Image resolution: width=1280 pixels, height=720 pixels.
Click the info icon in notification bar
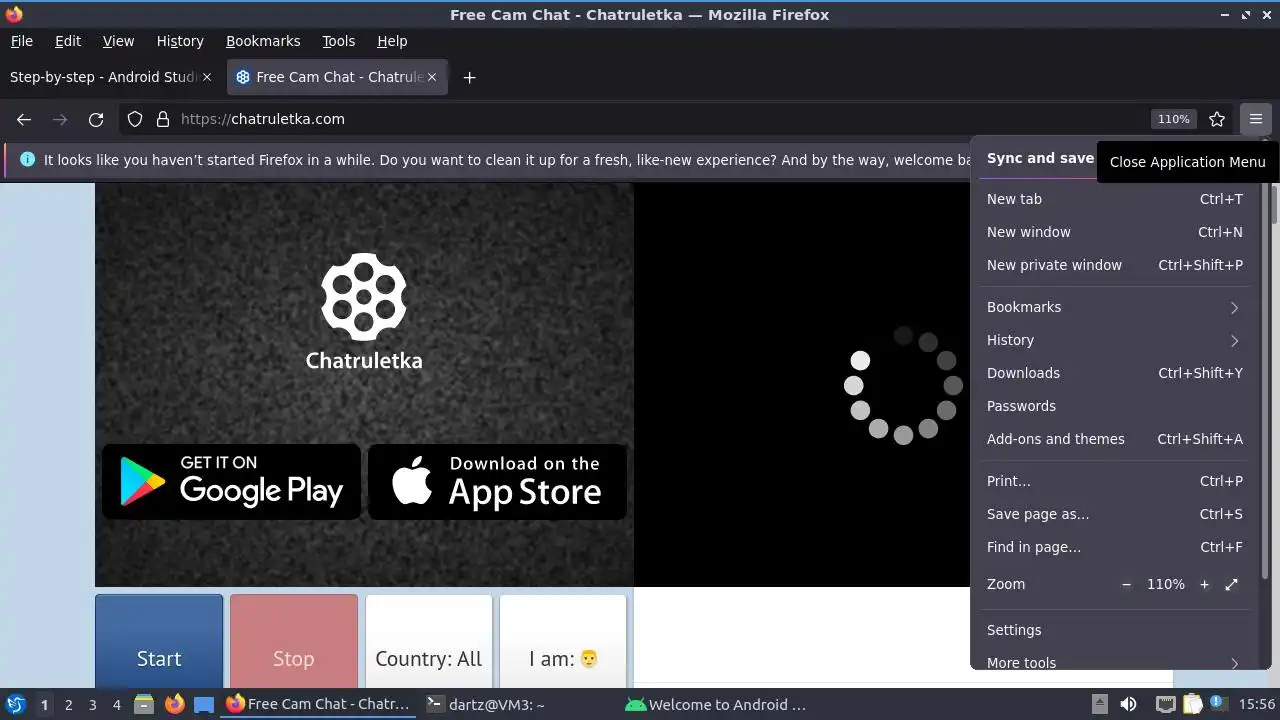[27, 160]
